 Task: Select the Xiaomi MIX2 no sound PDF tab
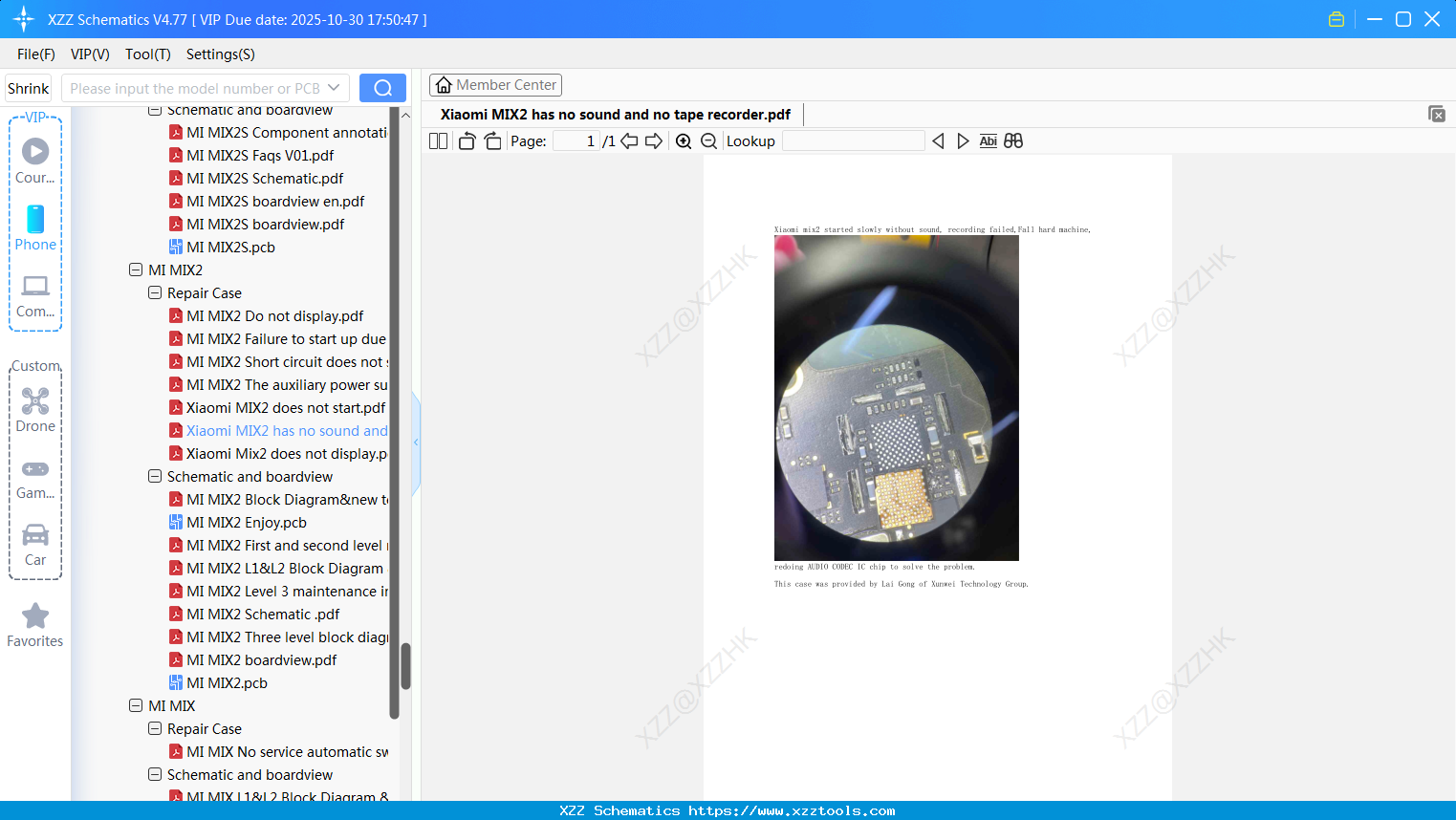pos(616,115)
